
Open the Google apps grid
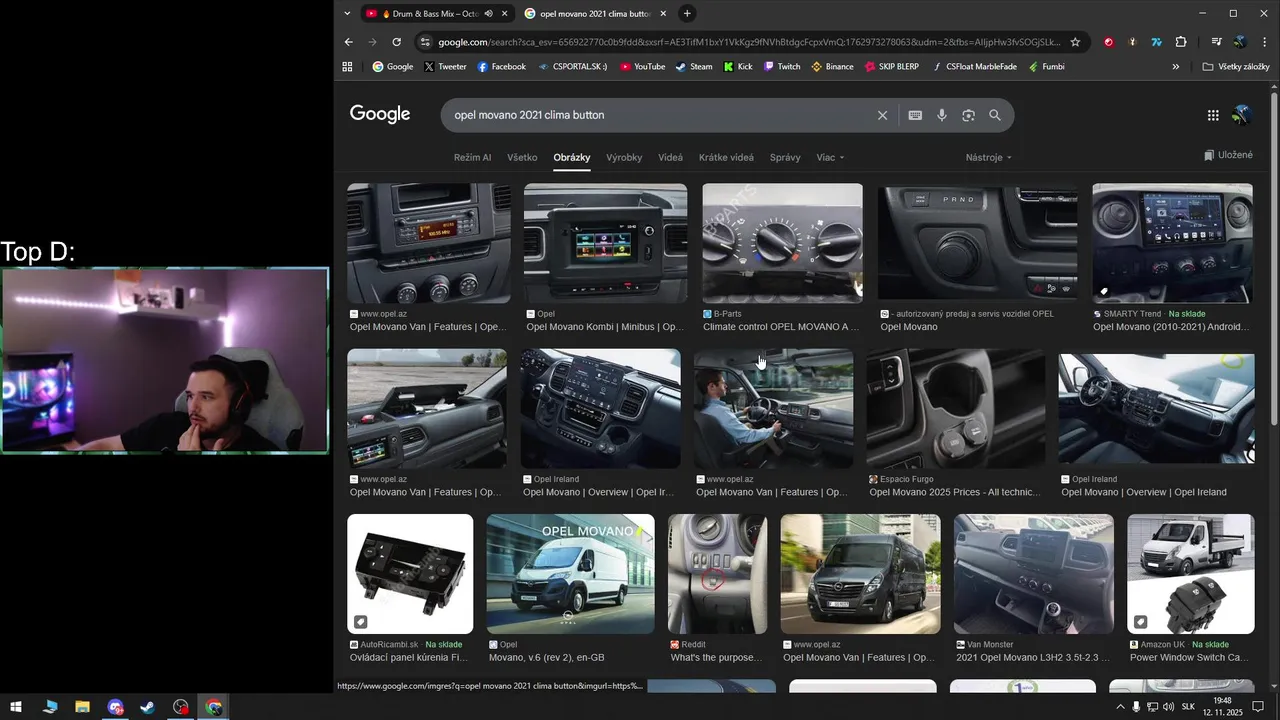pos(1213,115)
